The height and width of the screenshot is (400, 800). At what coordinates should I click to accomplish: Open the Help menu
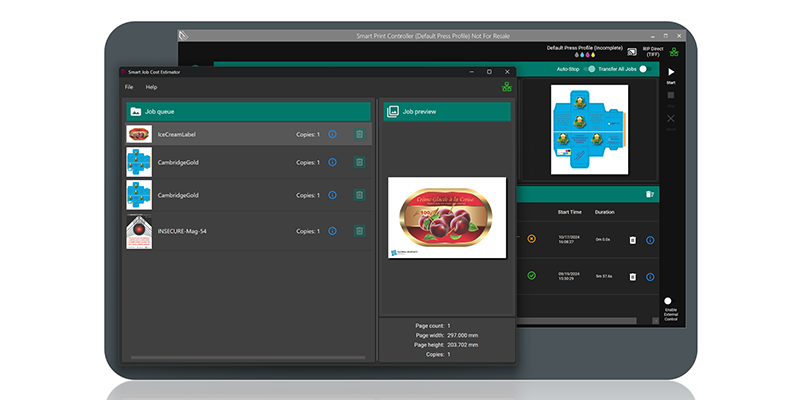(151, 88)
